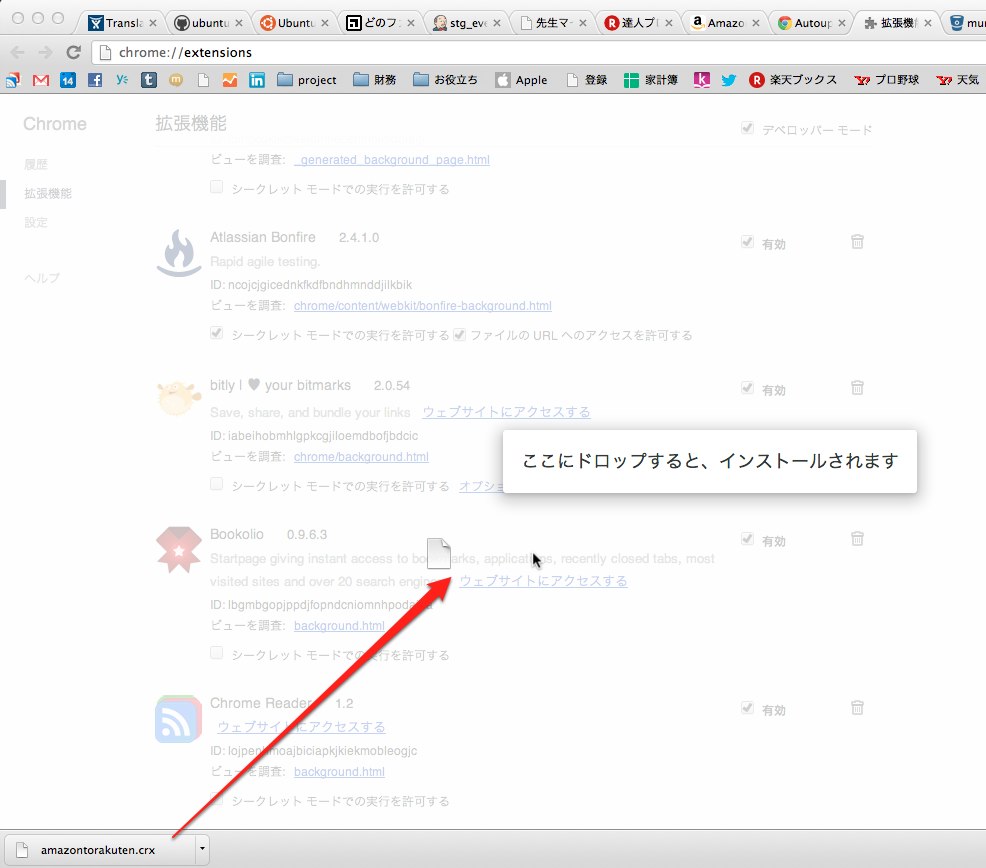Delete Bookolio with trash icon
The image size is (986, 868).
857,538
